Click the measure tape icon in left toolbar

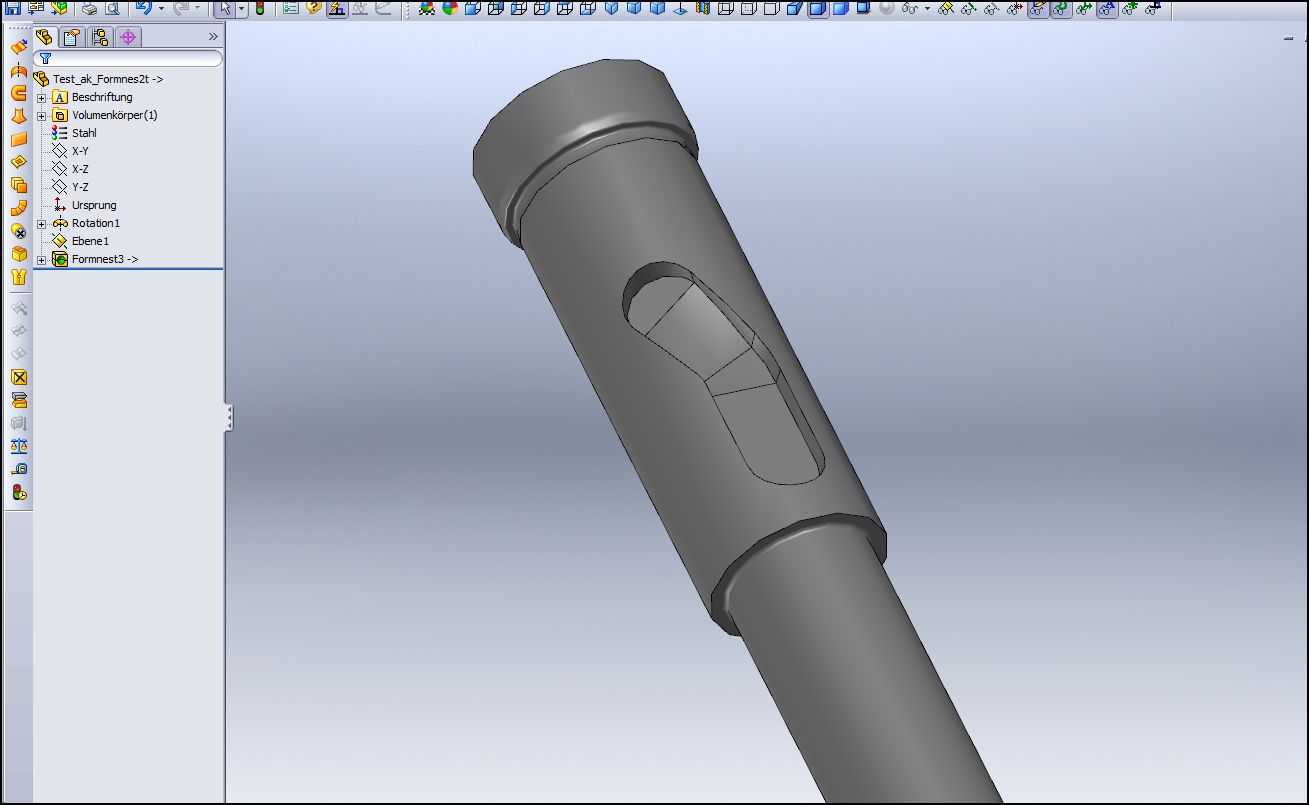pyautogui.click(x=18, y=469)
